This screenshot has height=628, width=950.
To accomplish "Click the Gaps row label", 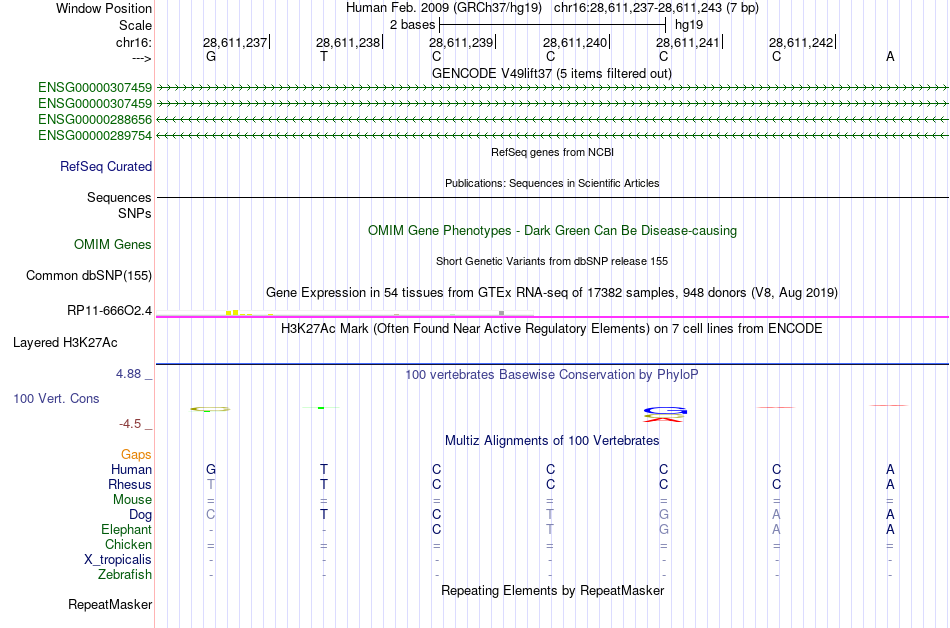I will (x=136, y=455).
